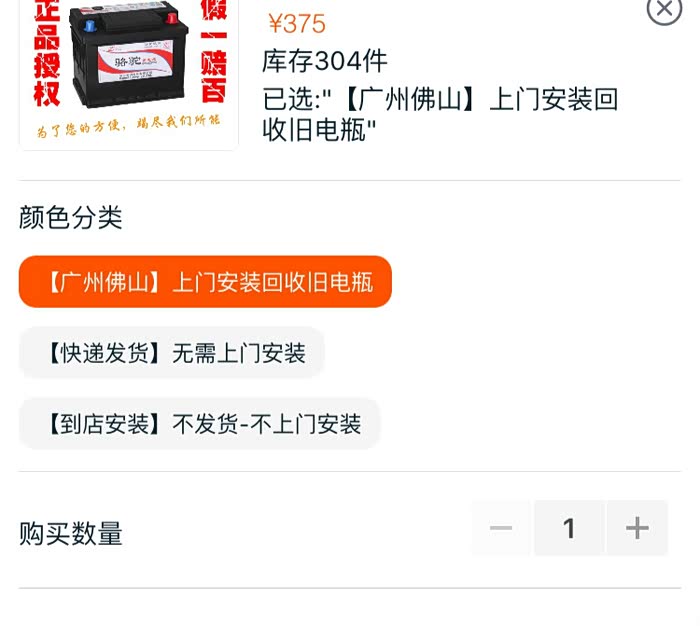This screenshot has height=626, width=700.
Task: Tap the plus quantity icon
Action: pyautogui.click(x=637, y=528)
